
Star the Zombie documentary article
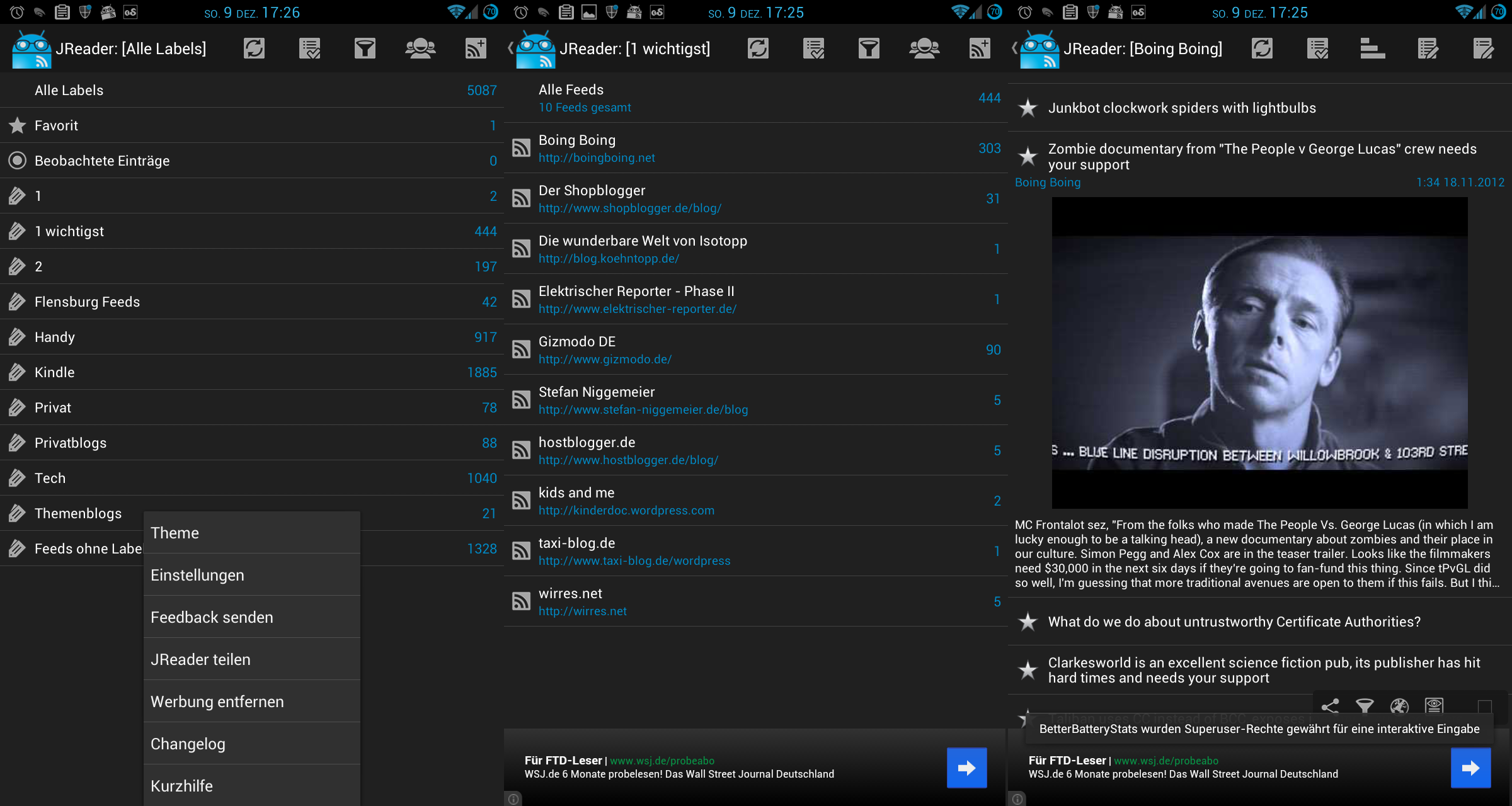pos(1028,156)
